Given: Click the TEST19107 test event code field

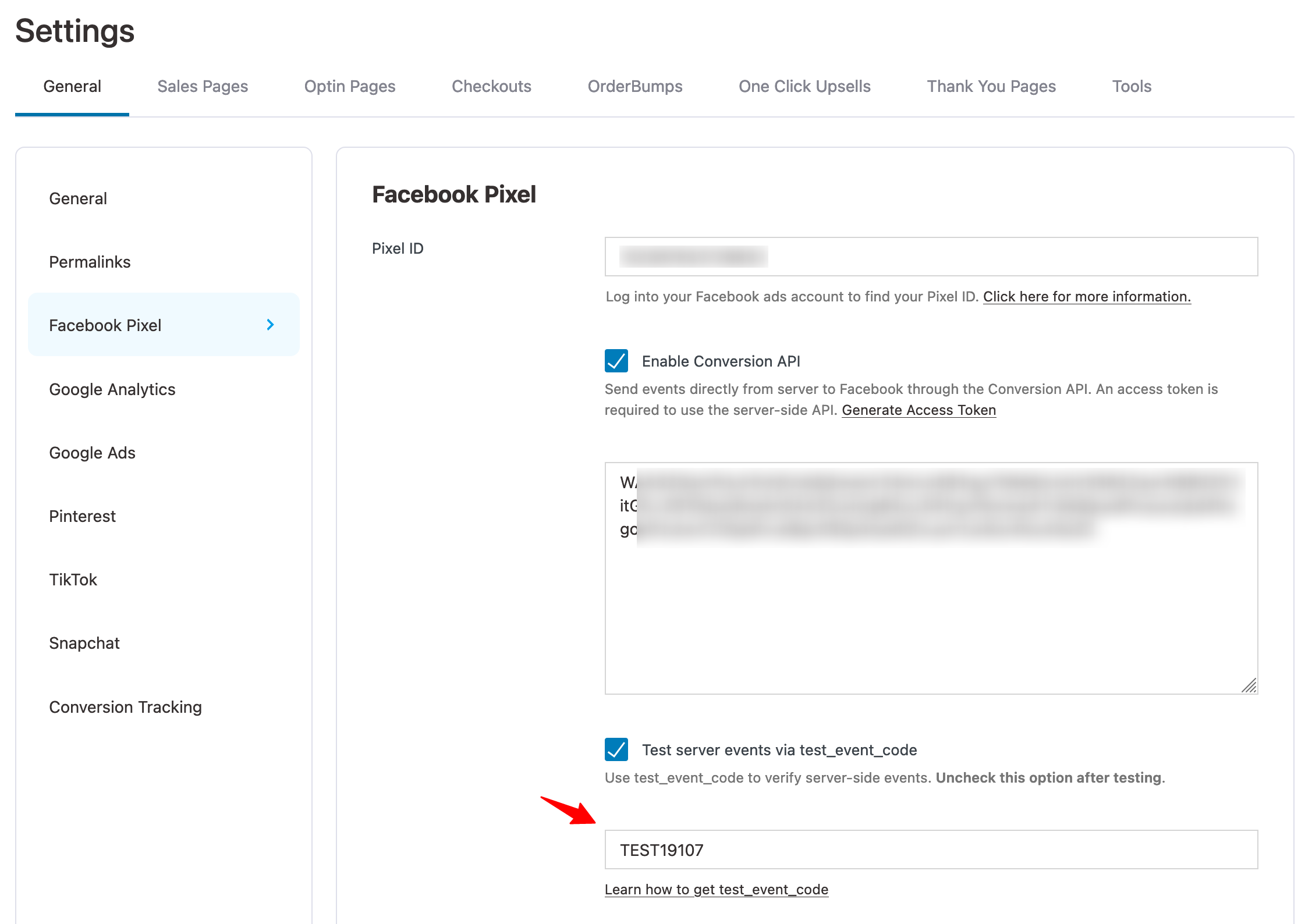Looking at the screenshot, I should click(930, 850).
